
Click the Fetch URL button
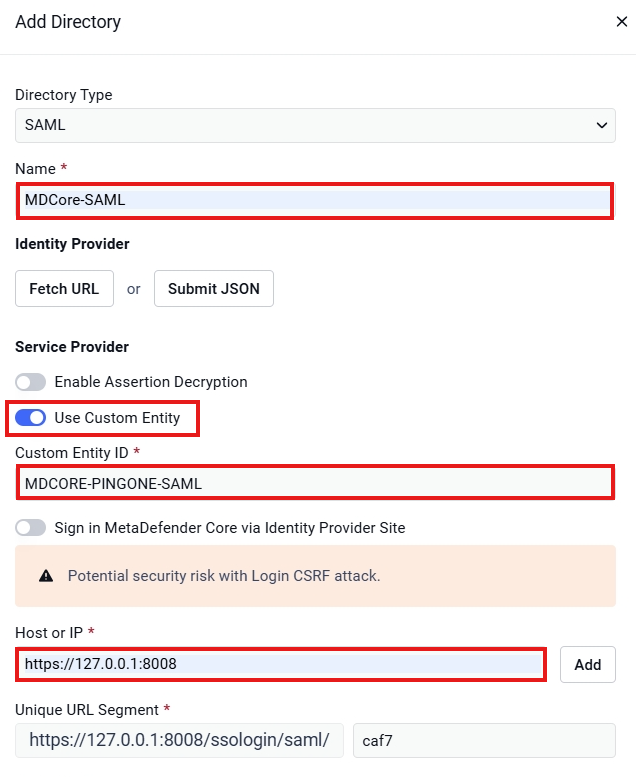point(64,288)
